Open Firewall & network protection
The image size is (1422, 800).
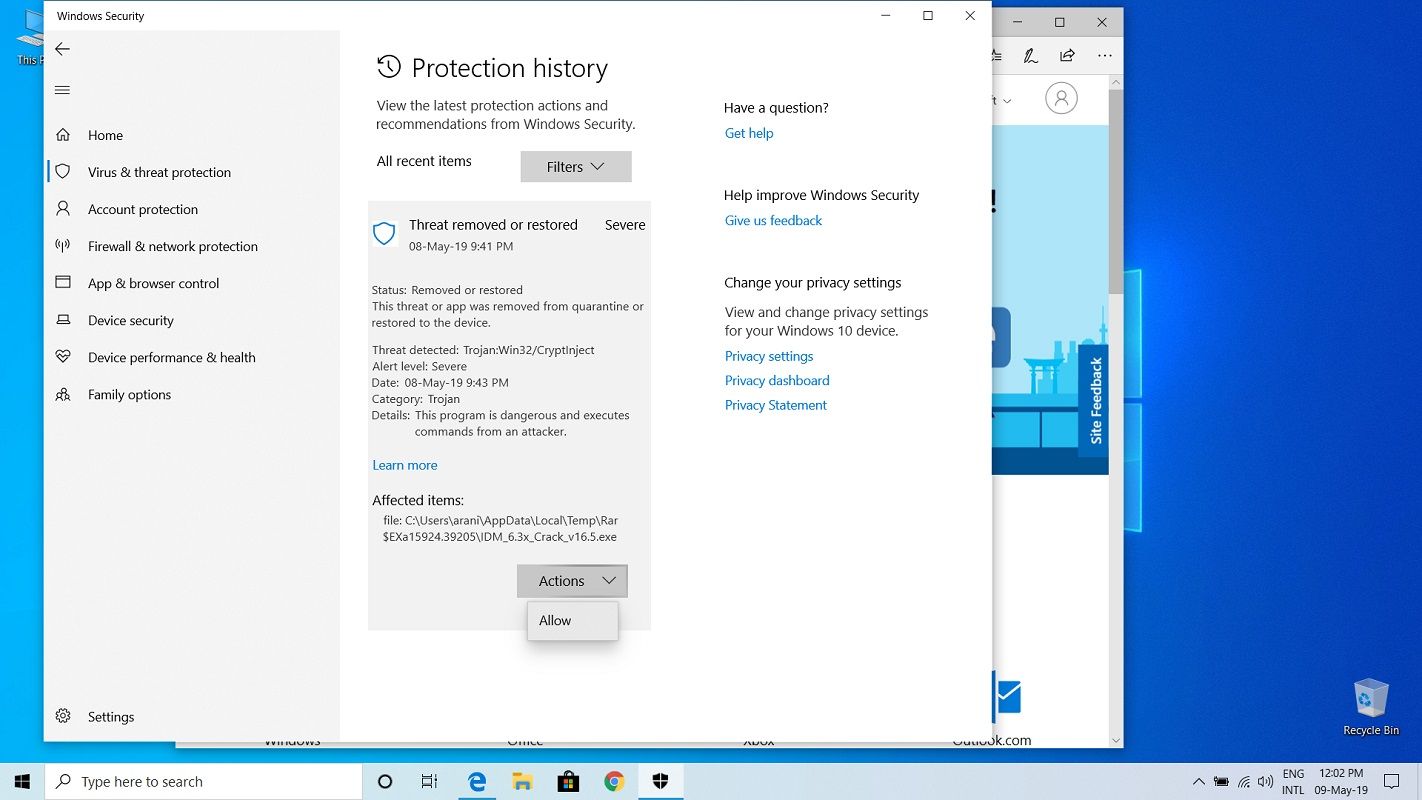point(172,246)
